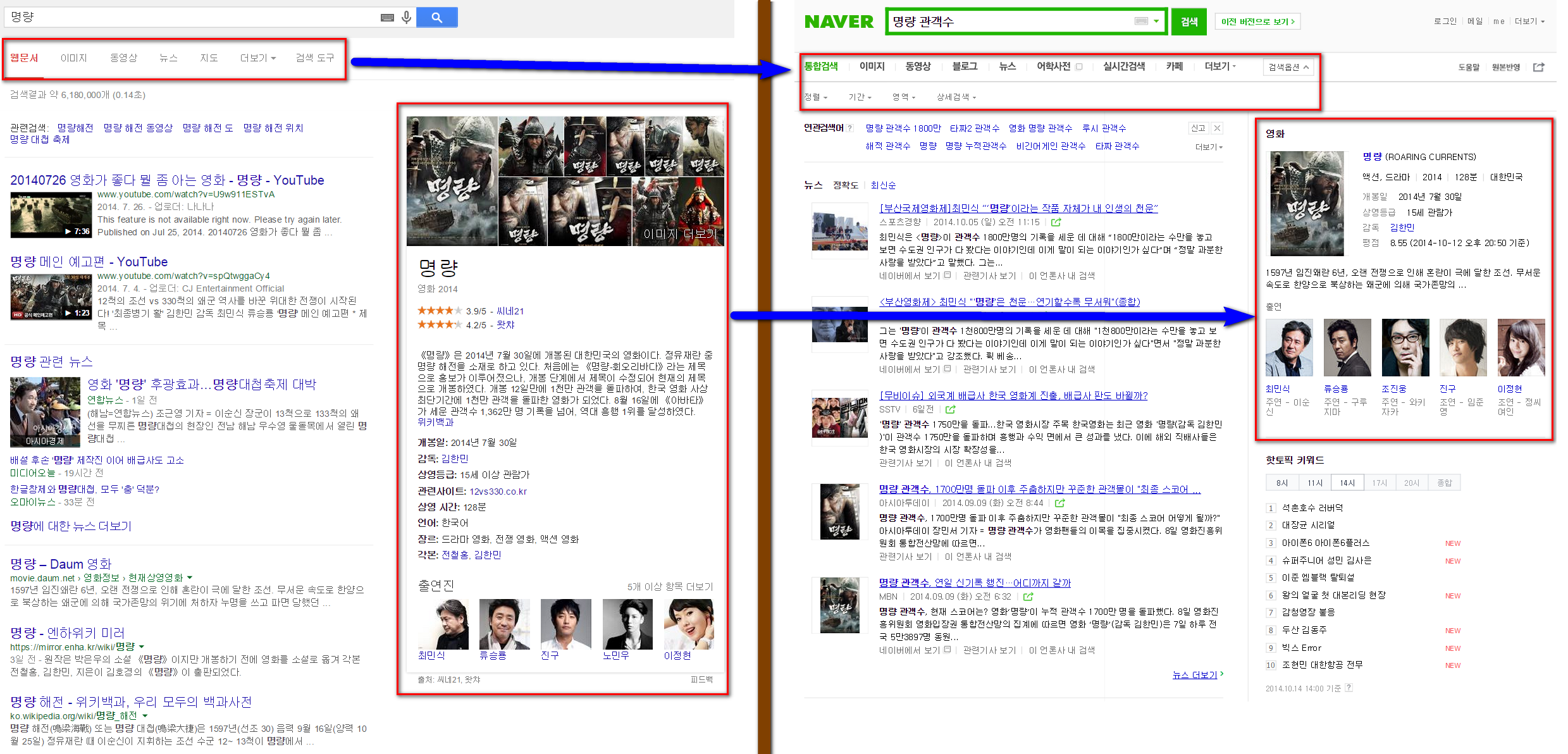Click 신고 button in related searches
This screenshot has width=1568, height=754.
pyautogui.click(x=1198, y=128)
